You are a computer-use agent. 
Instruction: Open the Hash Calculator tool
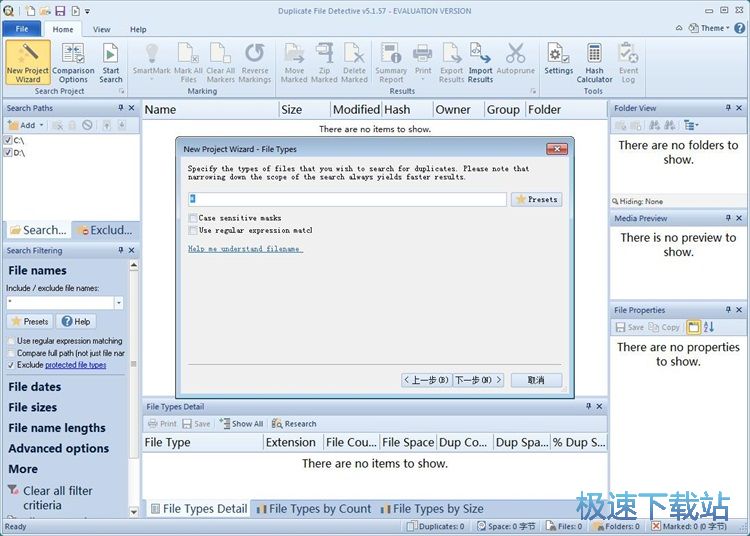pyautogui.click(x=594, y=61)
